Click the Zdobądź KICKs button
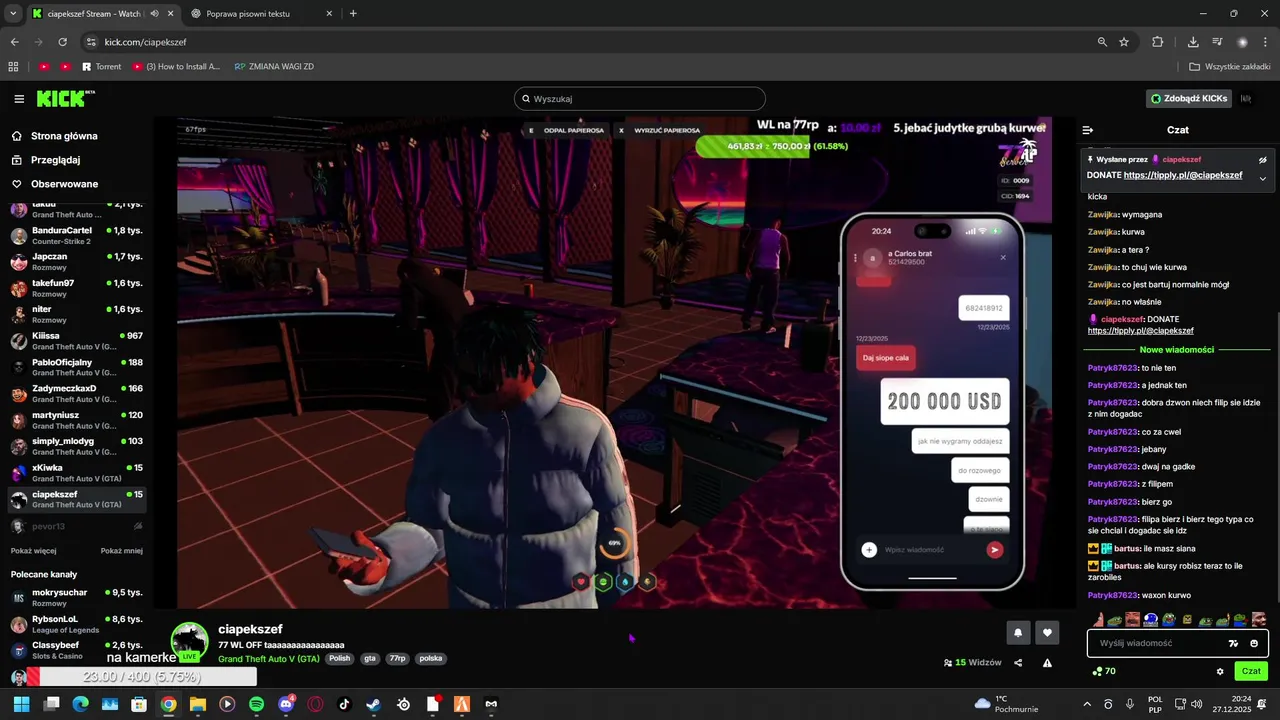The width and height of the screenshot is (1280, 720). point(1189,99)
